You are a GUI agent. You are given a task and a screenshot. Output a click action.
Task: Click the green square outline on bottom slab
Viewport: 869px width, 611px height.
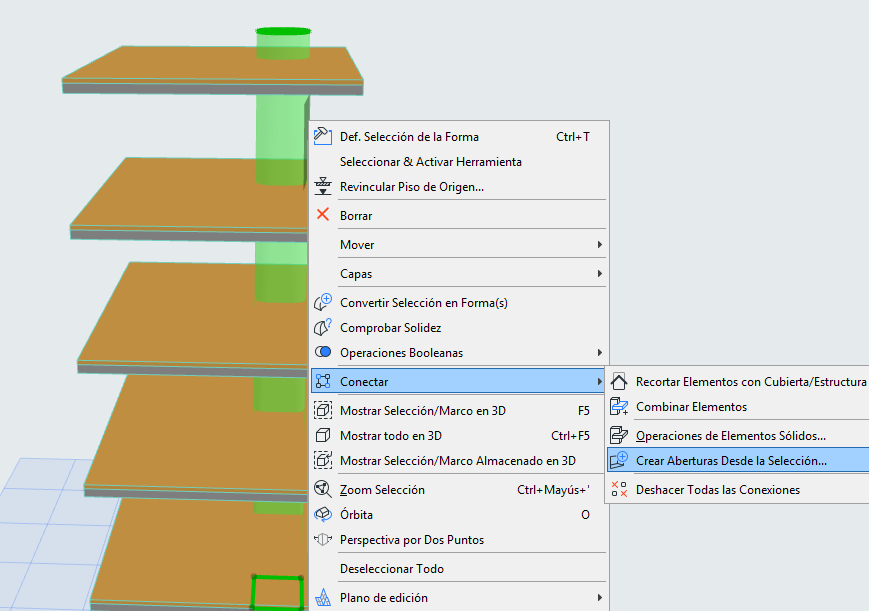click(x=277, y=593)
